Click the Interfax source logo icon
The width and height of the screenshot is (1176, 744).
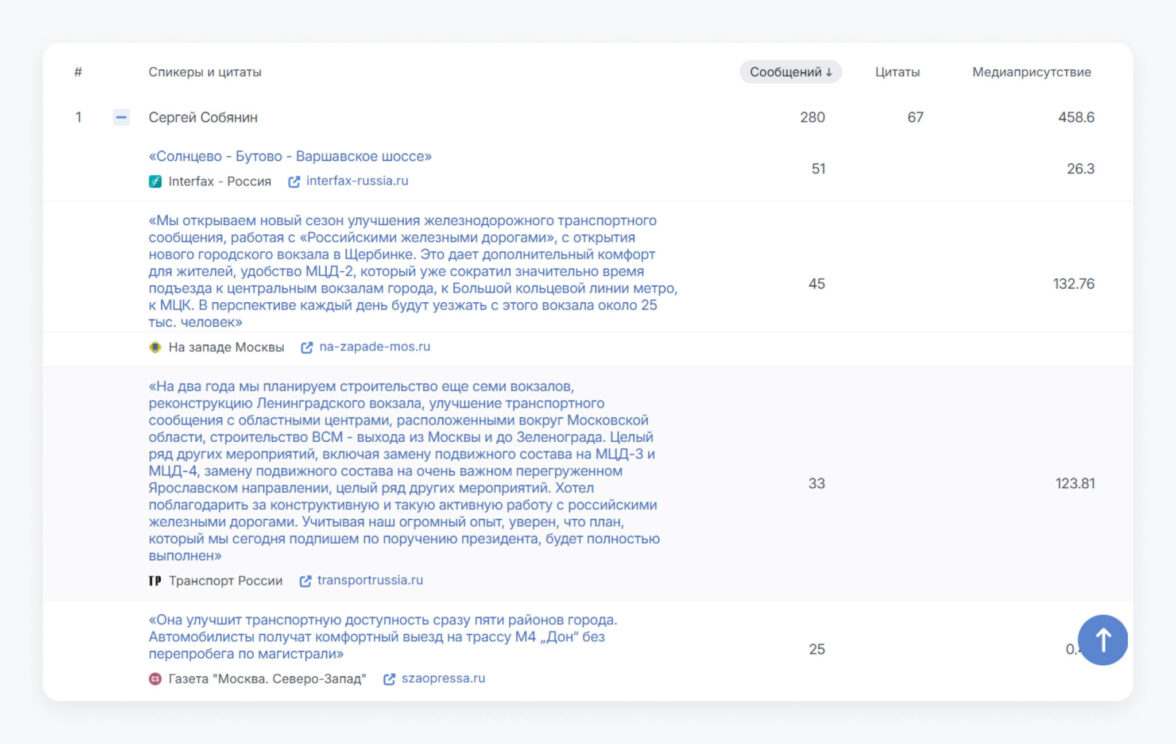155,181
